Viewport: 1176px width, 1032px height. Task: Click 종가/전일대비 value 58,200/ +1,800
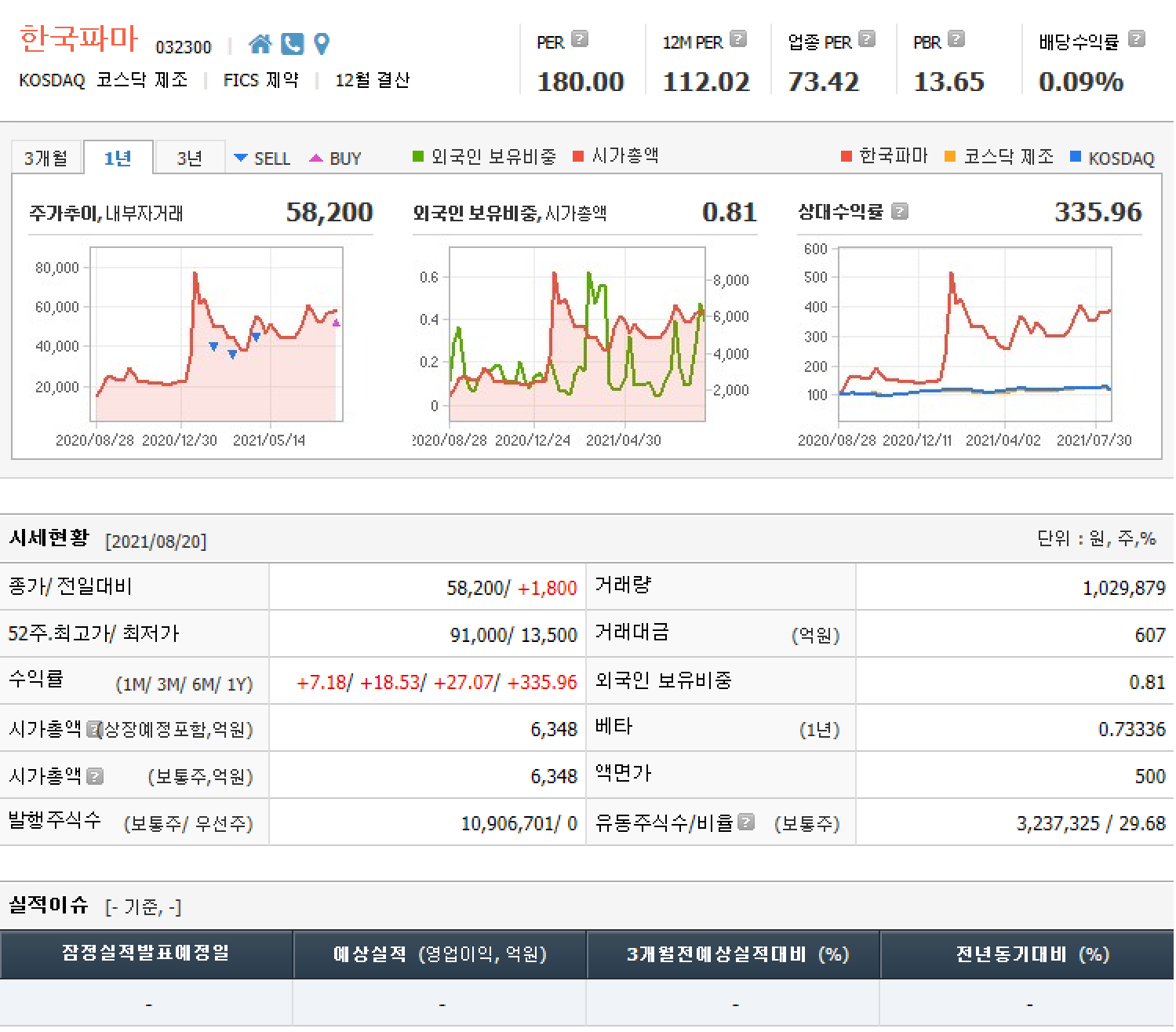(512, 588)
